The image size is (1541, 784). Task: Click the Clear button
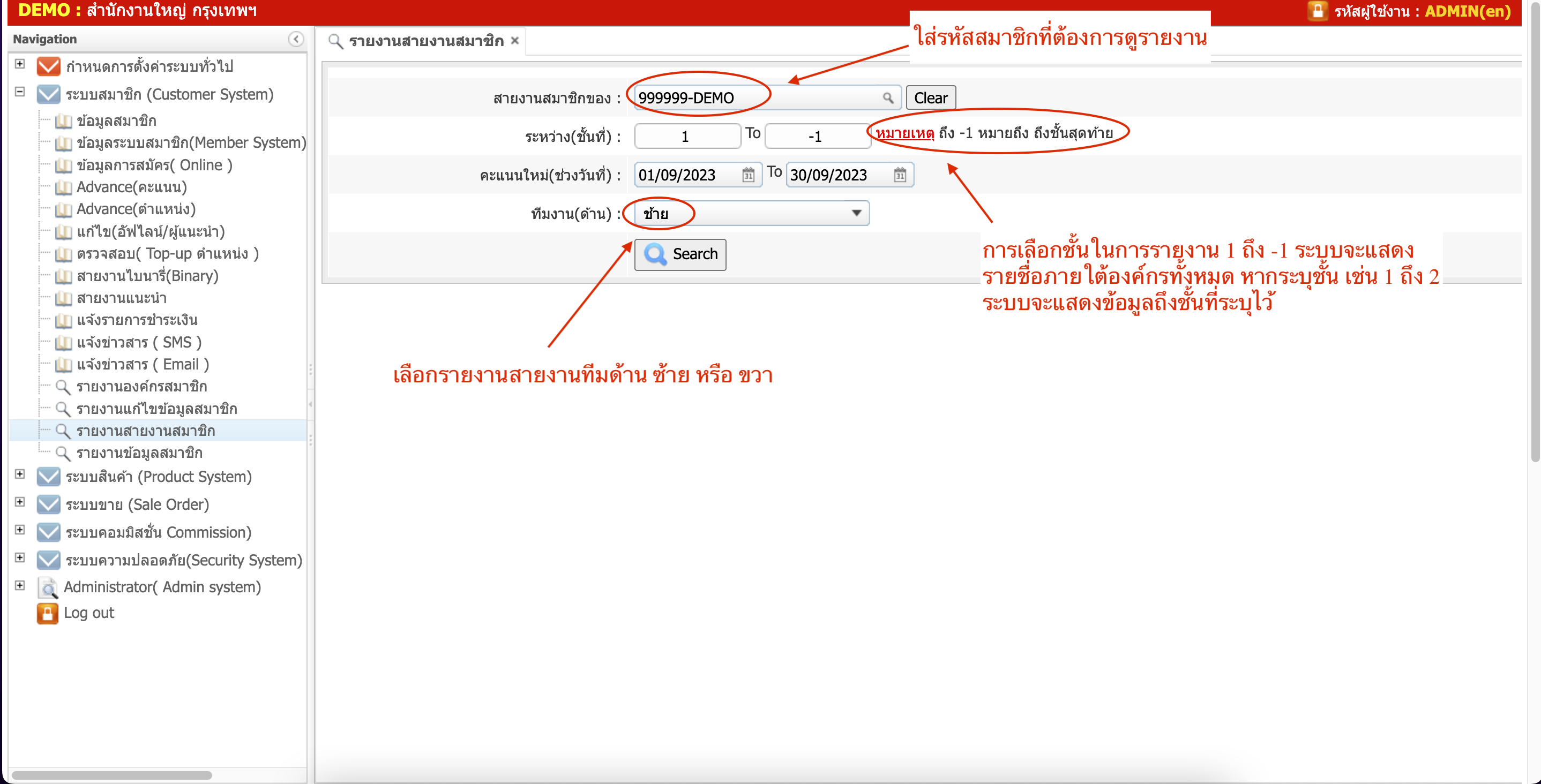tap(930, 98)
